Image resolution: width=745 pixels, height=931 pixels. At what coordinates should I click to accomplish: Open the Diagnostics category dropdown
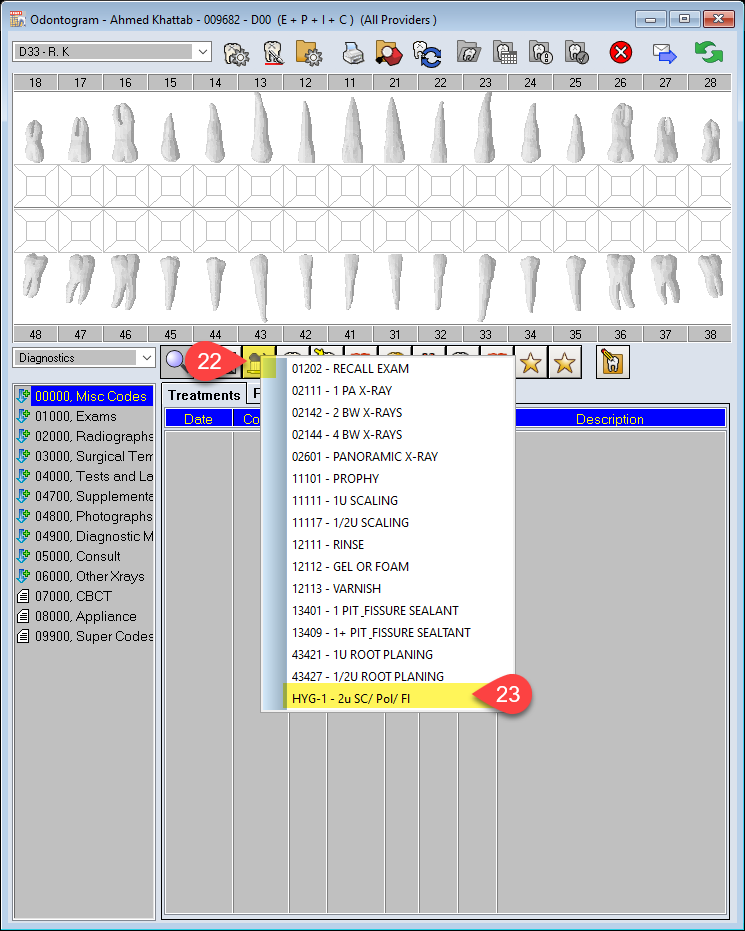(x=84, y=358)
